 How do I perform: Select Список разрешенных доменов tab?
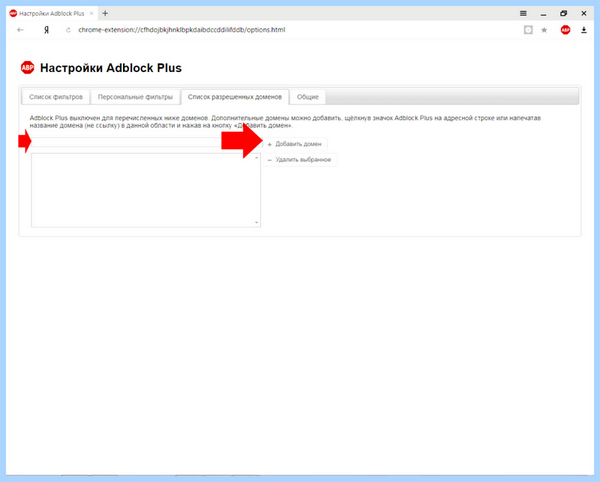(x=235, y=97)
